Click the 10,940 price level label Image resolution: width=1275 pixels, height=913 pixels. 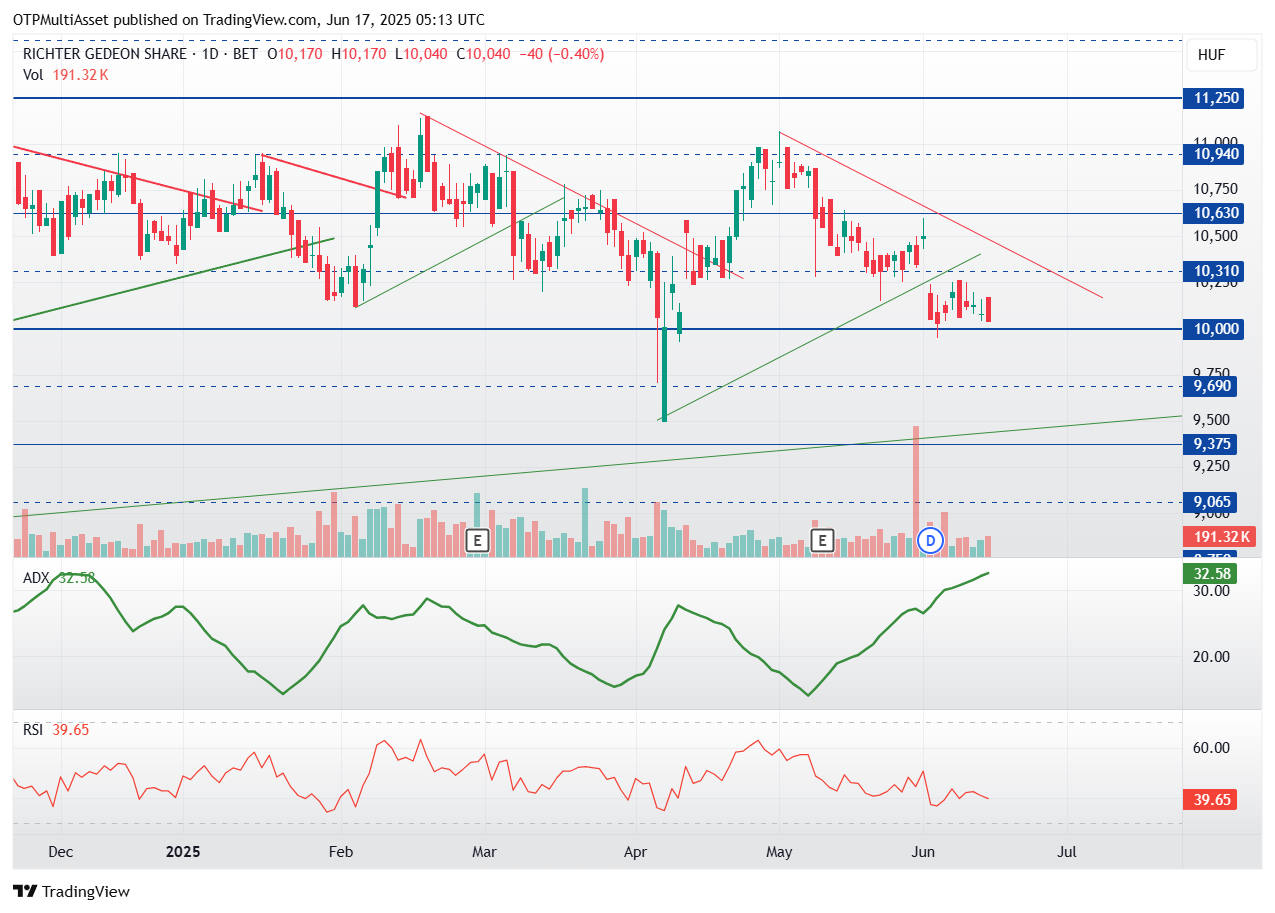pos(1213,154)
